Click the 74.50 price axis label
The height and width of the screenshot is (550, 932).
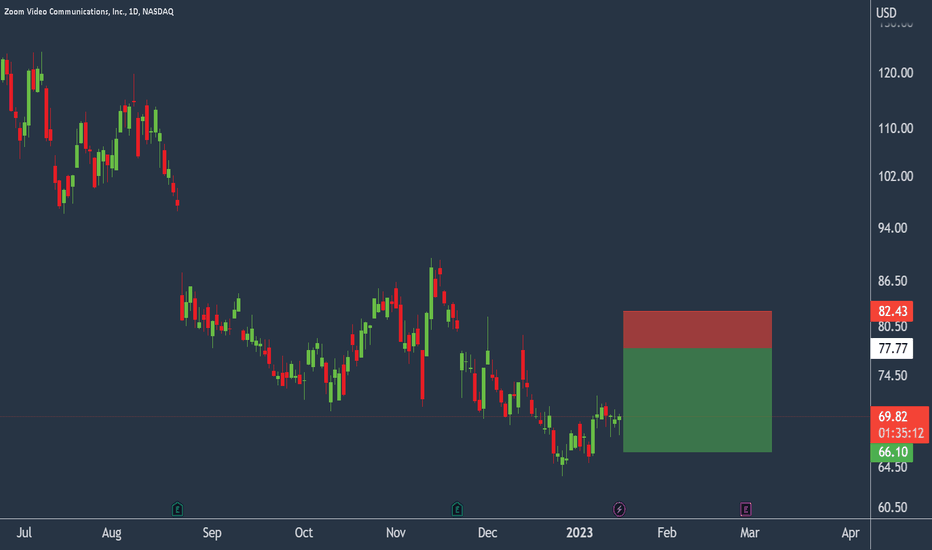pyautogui.click(x=892, y=376)
